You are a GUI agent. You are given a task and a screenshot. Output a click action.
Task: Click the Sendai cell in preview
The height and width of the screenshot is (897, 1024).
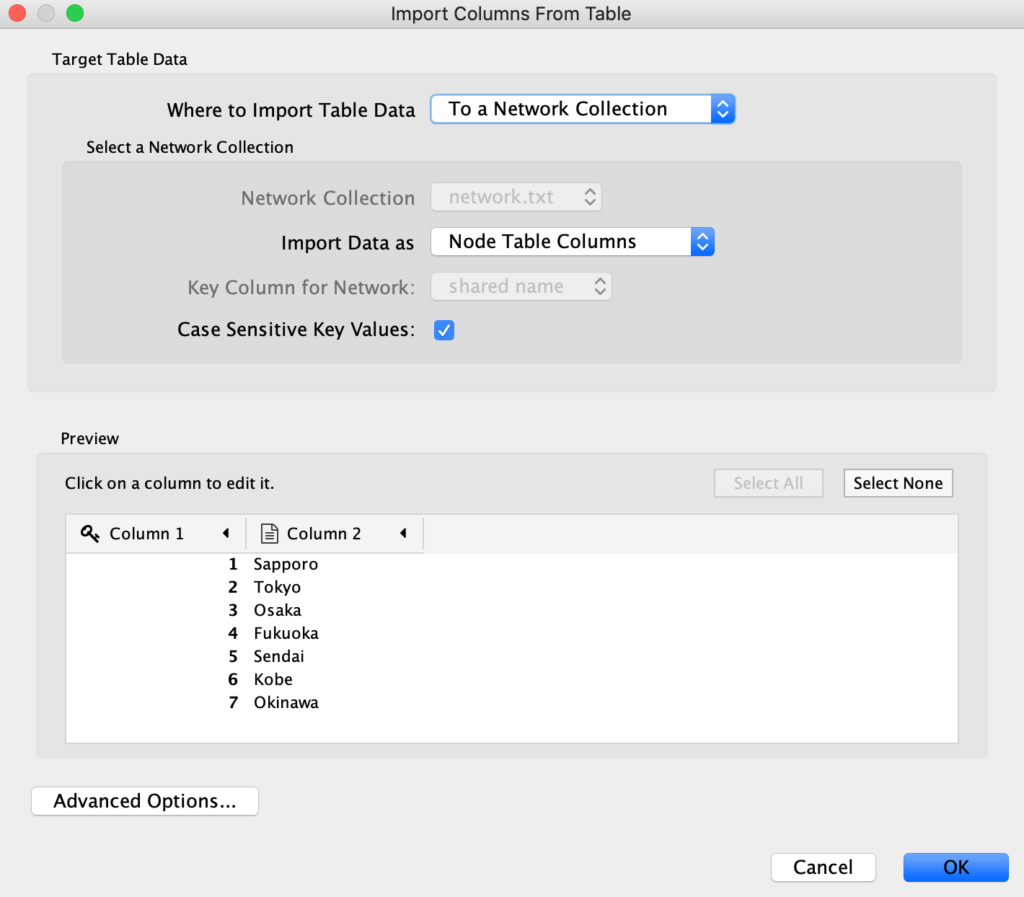pos(279,656)
